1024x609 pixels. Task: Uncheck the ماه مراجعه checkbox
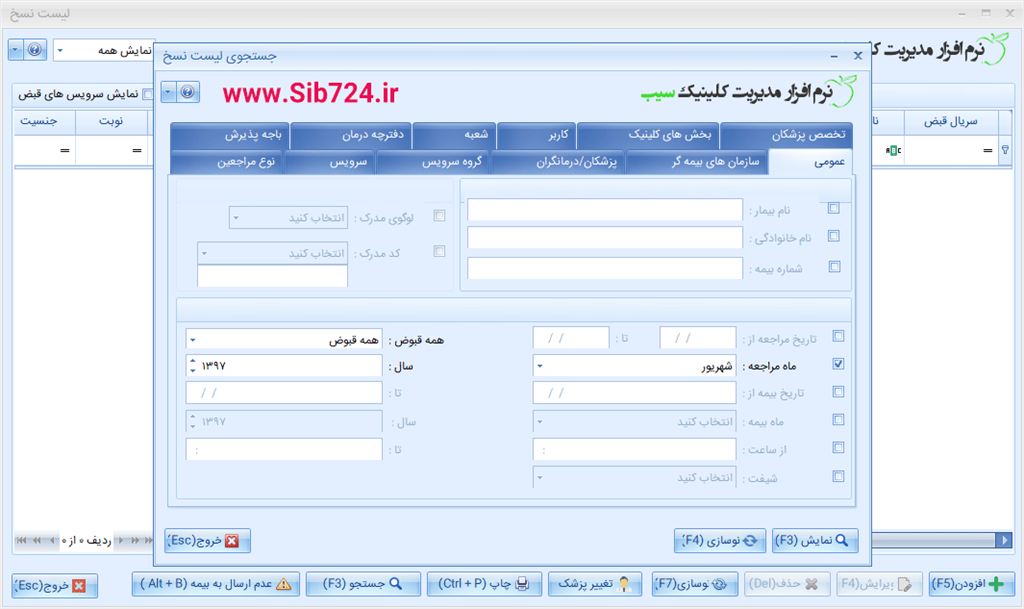[839, 364]
